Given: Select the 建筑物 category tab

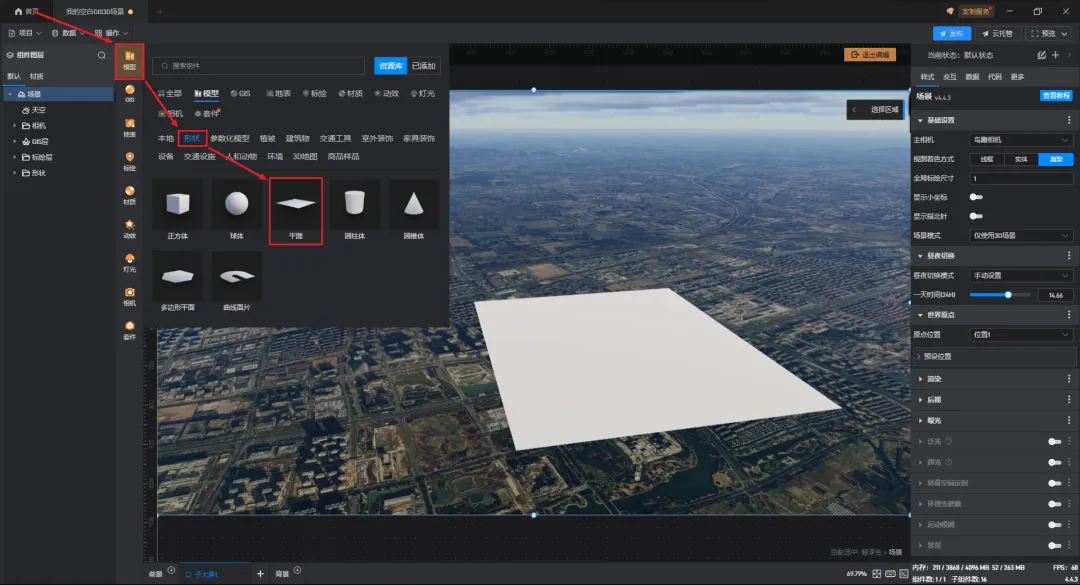Looking at the screenshot, I should point(297,138).
